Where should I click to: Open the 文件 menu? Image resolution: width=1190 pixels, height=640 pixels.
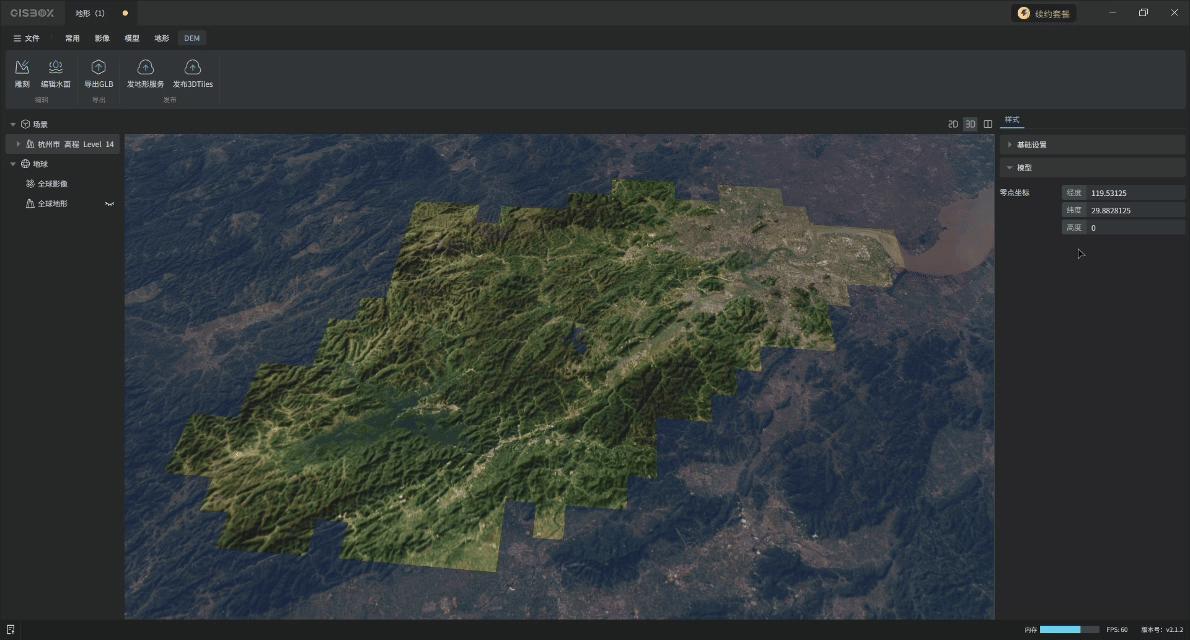tap(27, 38)
